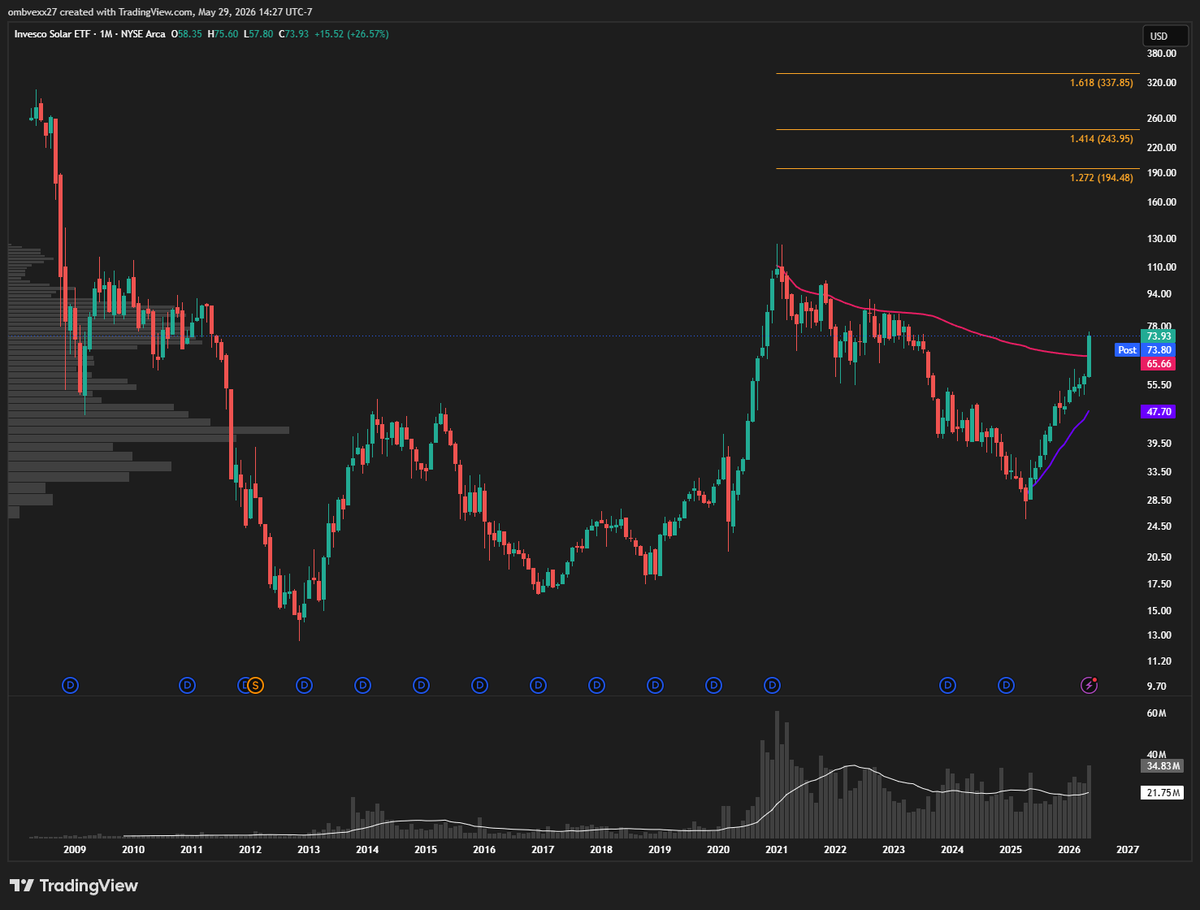Click the 2022 year on time axis

pyautogui.click(x=834, y=849)
